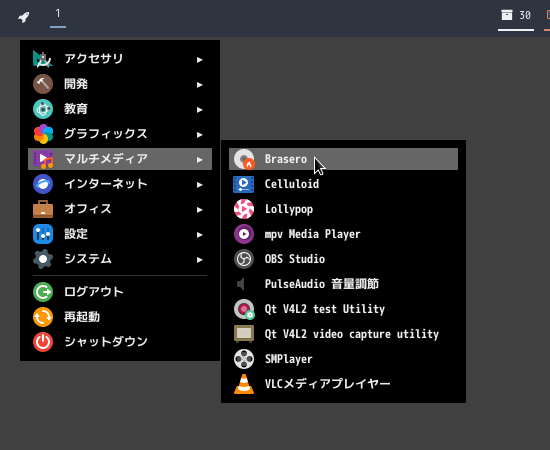The height and width of the screenshot is (450, 550).
Task: Open Qt V4L2 test Utility entry
Action: pyautogui.click(x=343, y=309)
